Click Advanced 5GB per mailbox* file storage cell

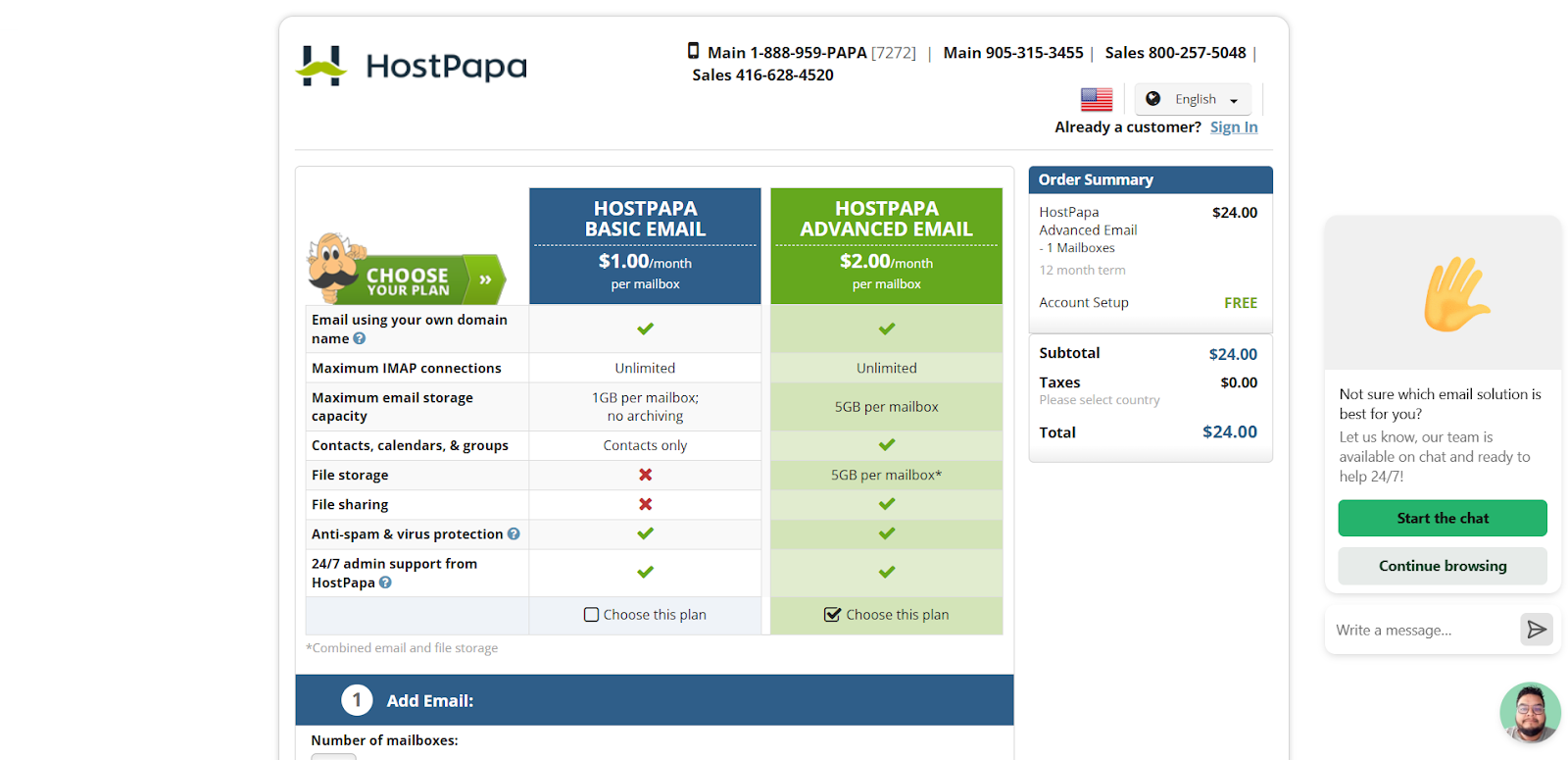(887, 475)
